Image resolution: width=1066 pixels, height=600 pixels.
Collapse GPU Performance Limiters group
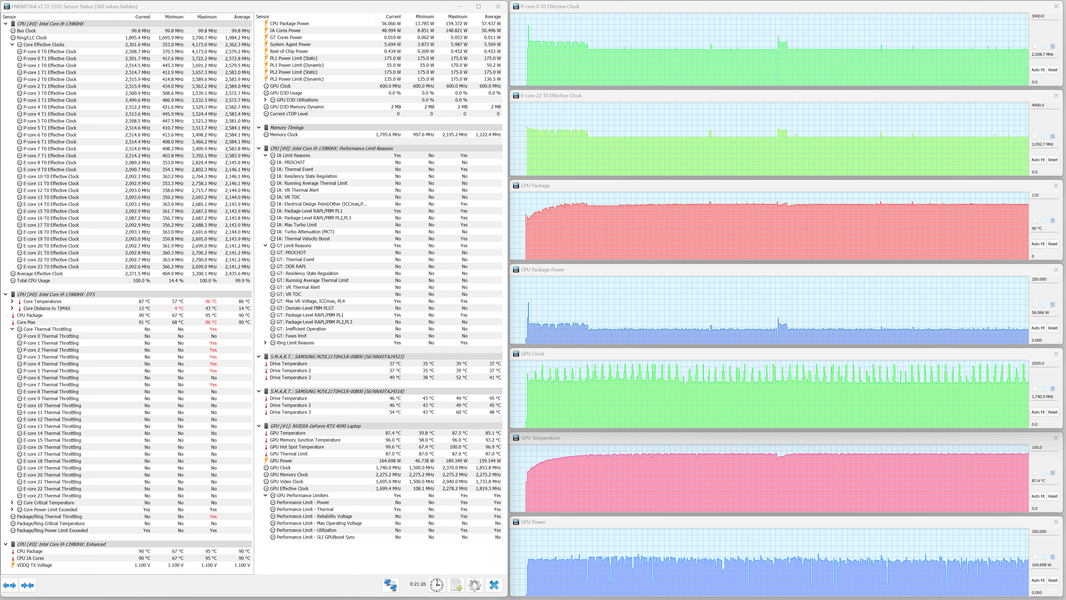point(266,495)
